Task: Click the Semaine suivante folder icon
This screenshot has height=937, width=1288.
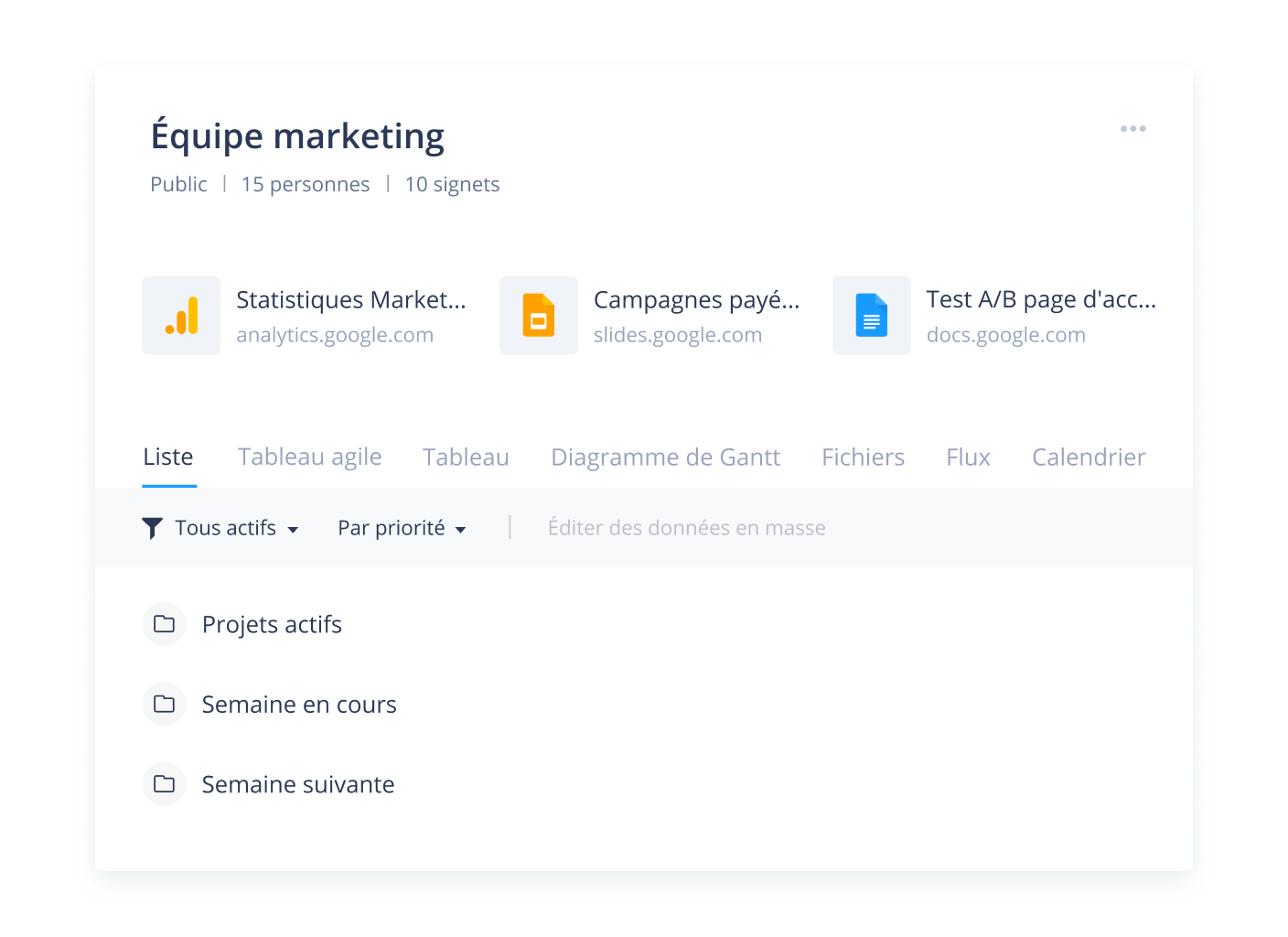Action: click(165, 784)
